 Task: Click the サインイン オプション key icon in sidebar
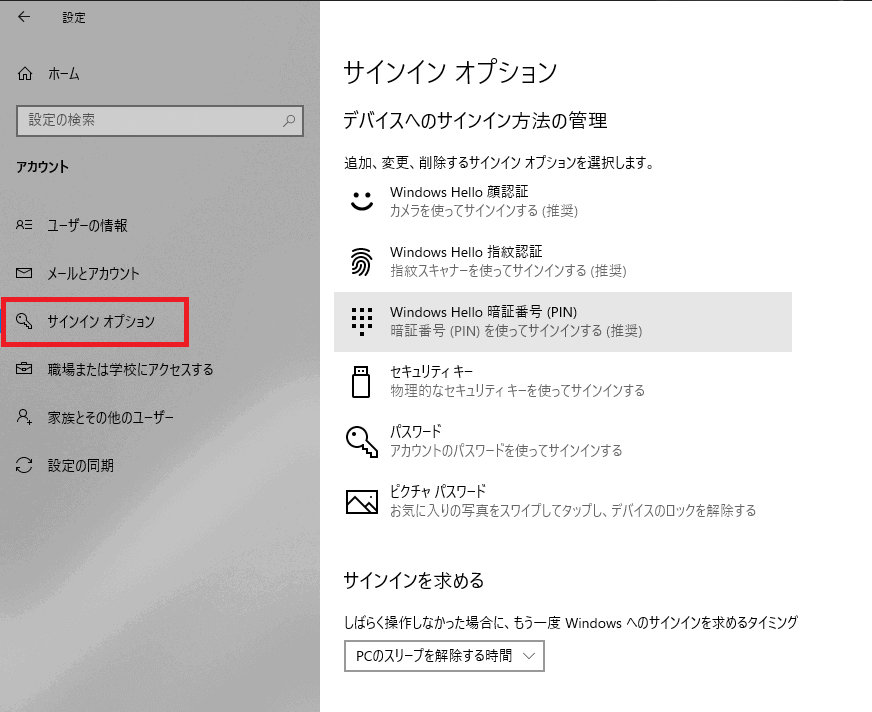click(24, 321)
